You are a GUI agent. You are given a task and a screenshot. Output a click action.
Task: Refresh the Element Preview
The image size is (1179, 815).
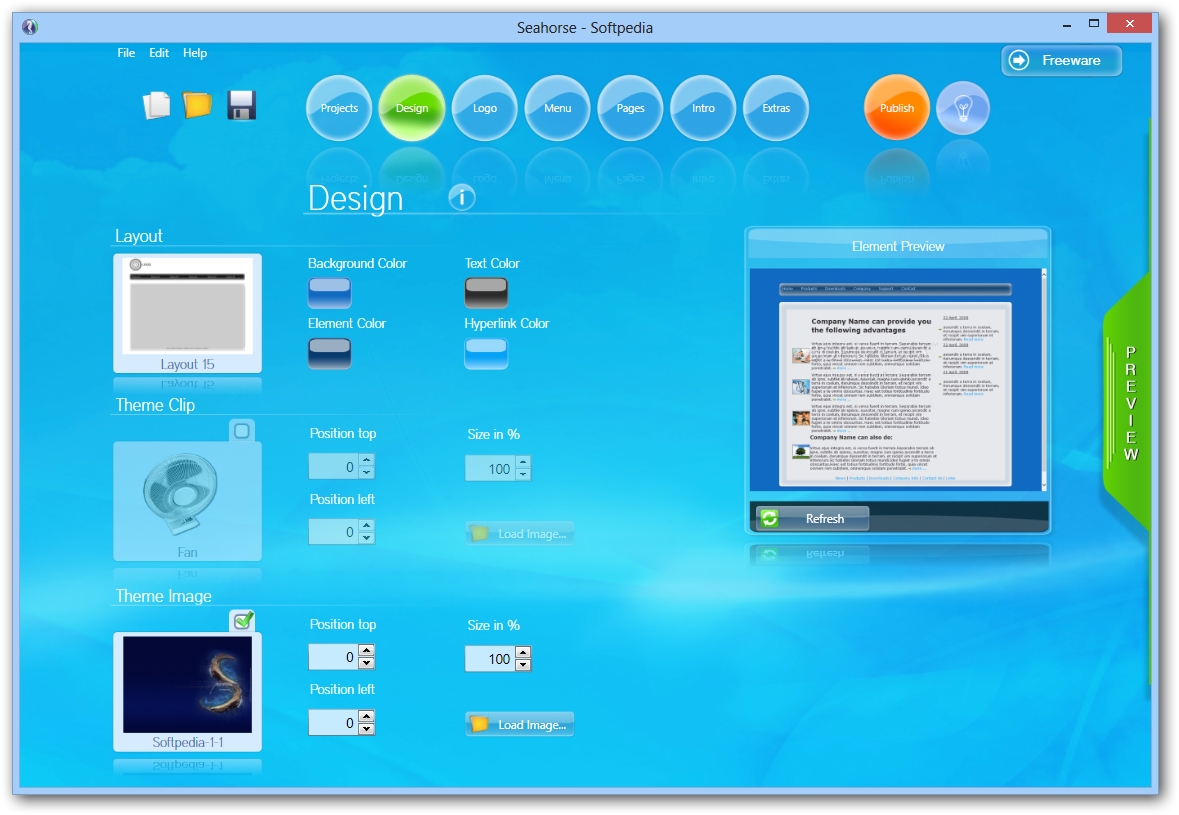812,518
